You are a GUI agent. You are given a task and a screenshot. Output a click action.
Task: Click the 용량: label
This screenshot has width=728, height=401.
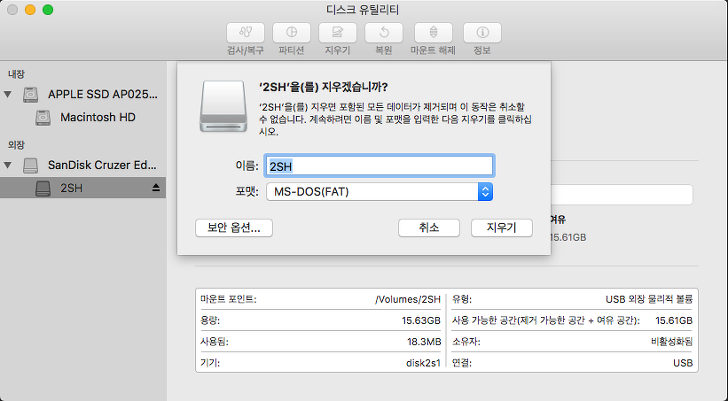click(210, 321)
